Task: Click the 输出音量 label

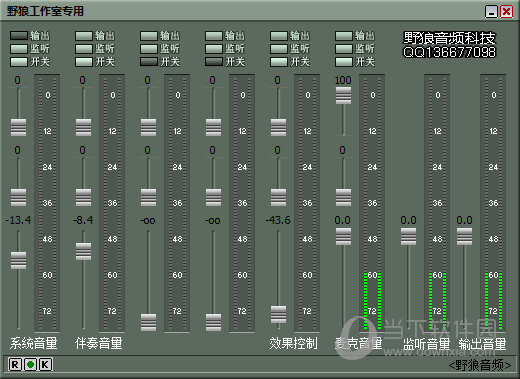Action: pyautogui.click(x=482, y=344)
